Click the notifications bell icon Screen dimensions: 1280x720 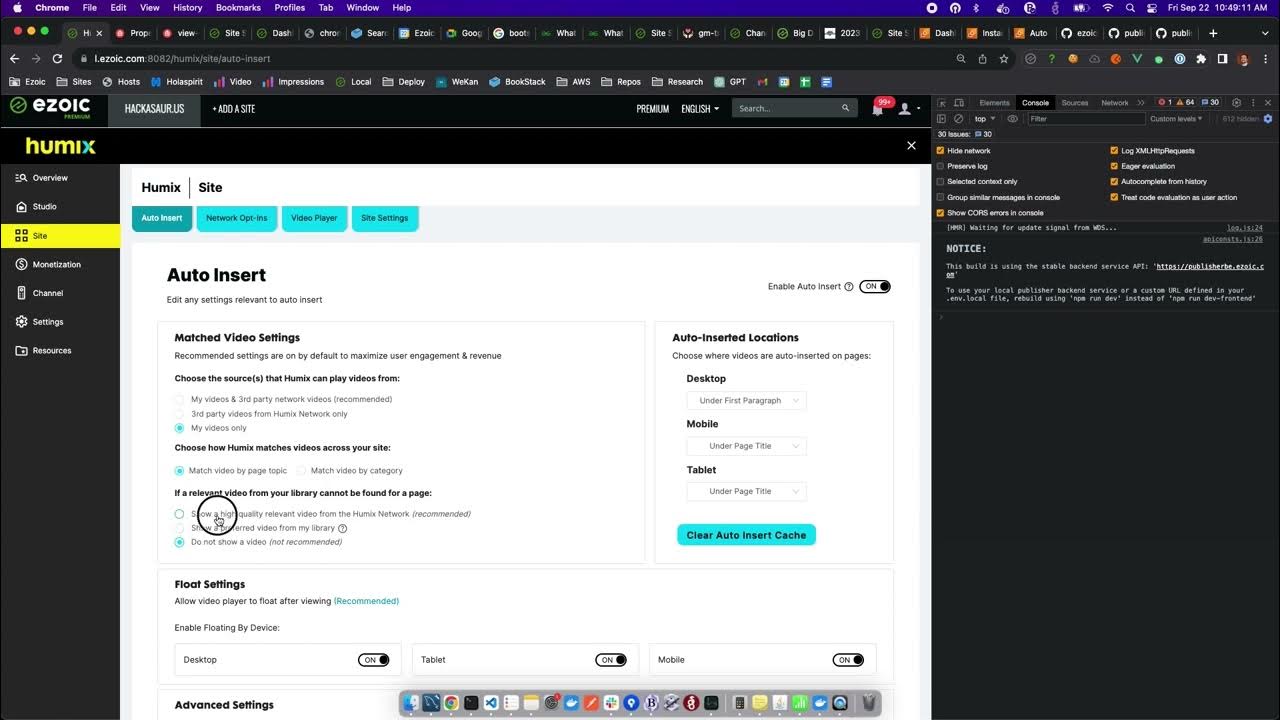(877, 109)
